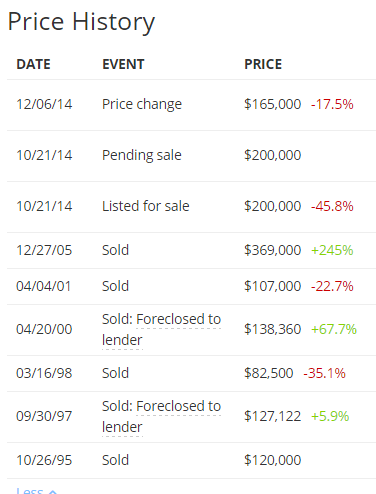Click the $138,360 foreclosure price
The image size is (376, 494).
(x=273, y=329)
